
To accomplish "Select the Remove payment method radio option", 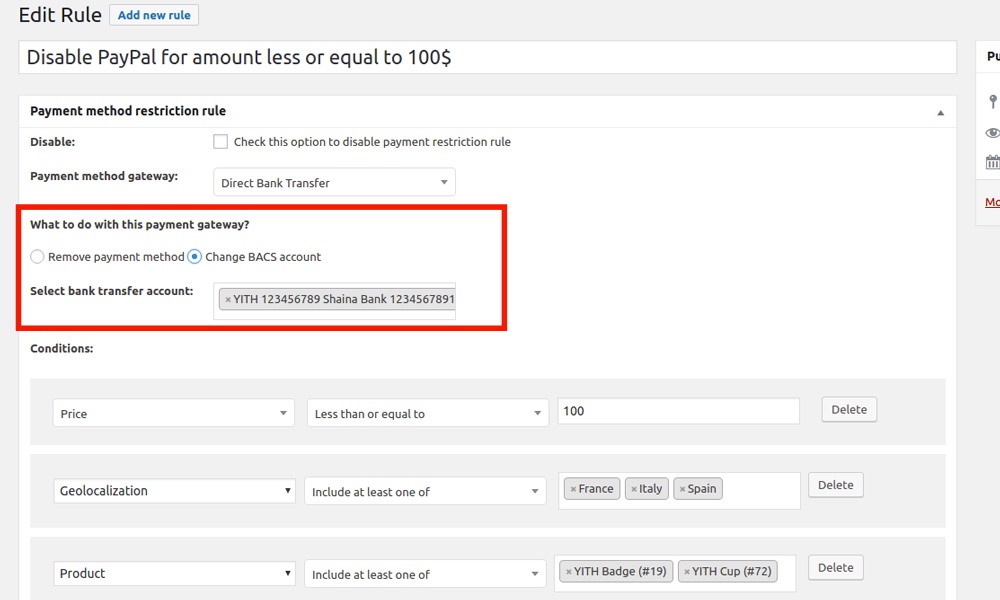I will click(37, 257).
